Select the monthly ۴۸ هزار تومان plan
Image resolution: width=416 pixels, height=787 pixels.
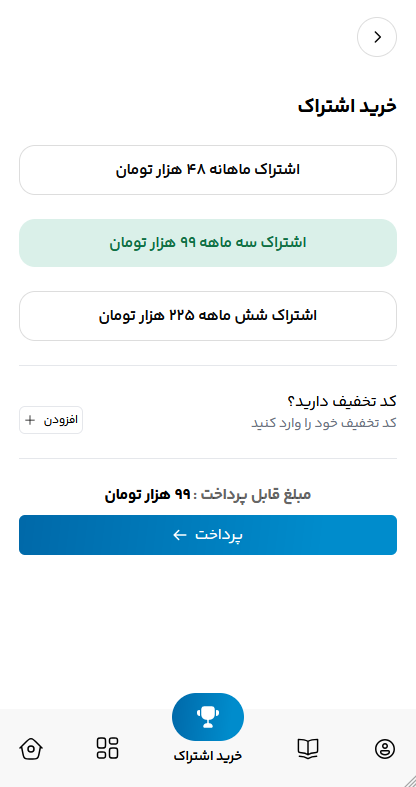[208, 170]
